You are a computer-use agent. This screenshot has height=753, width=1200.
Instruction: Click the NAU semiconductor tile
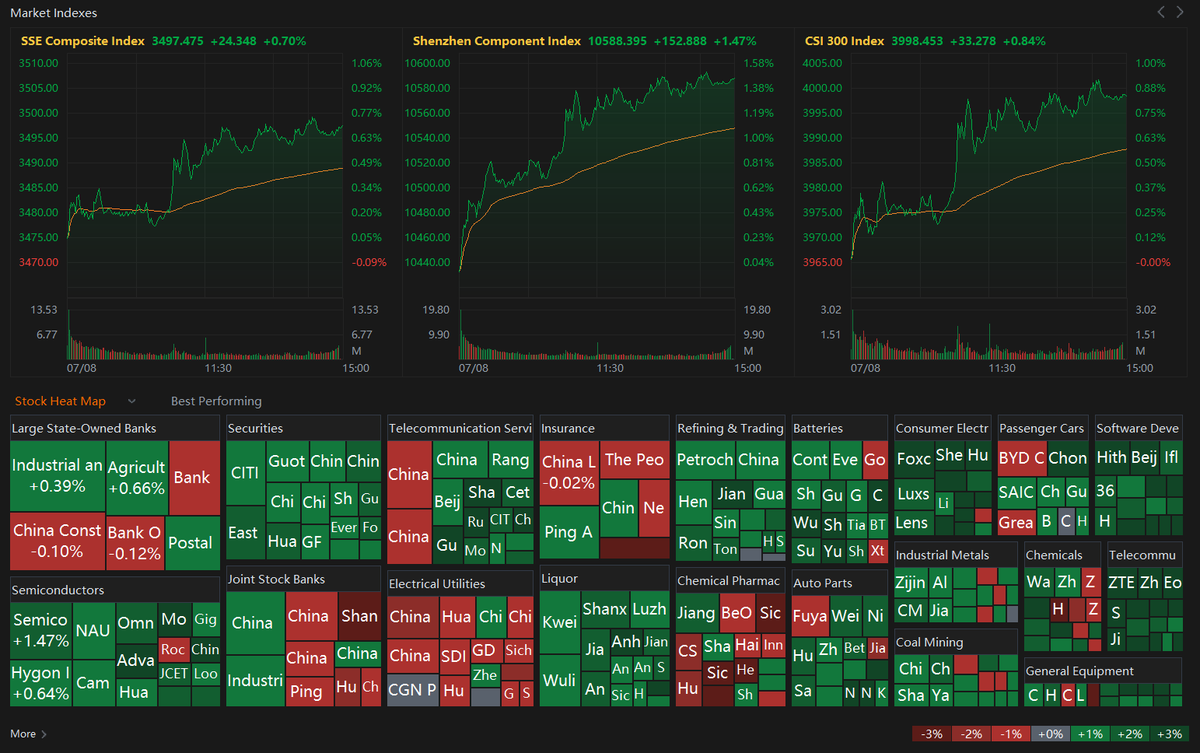point(93,631)
